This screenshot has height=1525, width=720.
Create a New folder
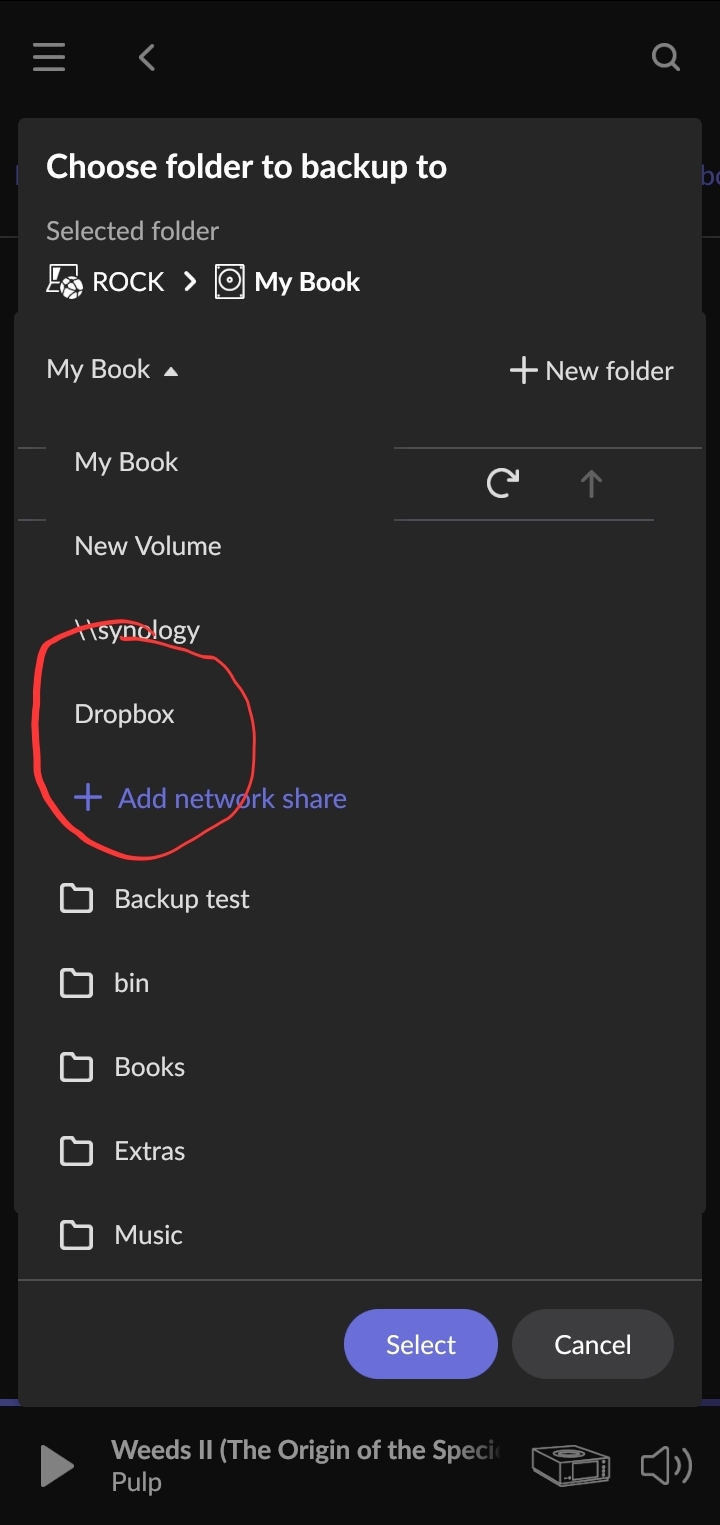pyautogui.click(x=591, y=371)
